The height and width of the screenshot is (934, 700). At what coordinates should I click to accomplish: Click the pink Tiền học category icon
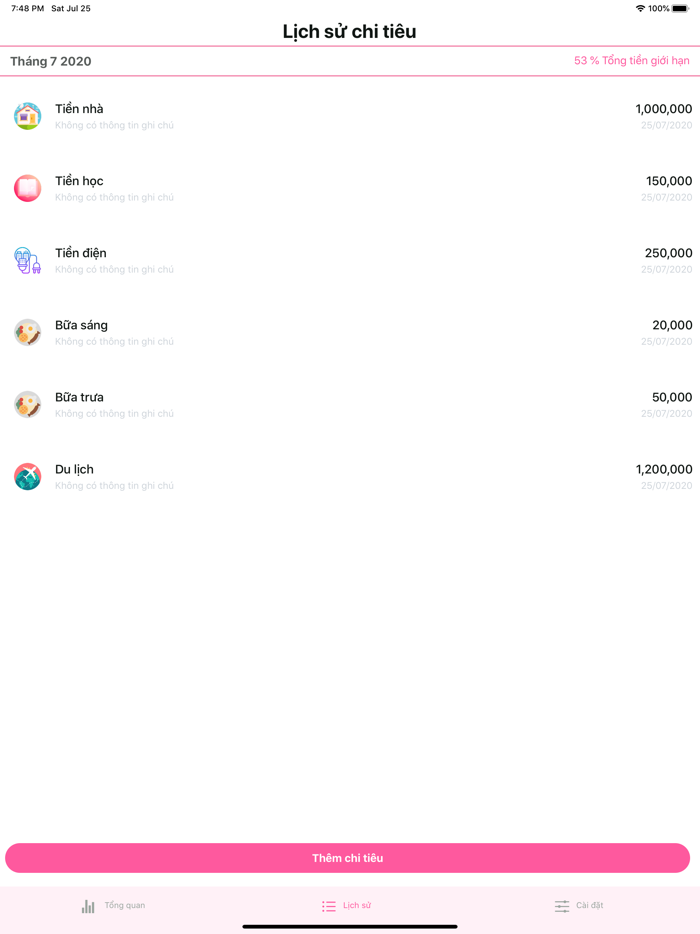point(28,188)
